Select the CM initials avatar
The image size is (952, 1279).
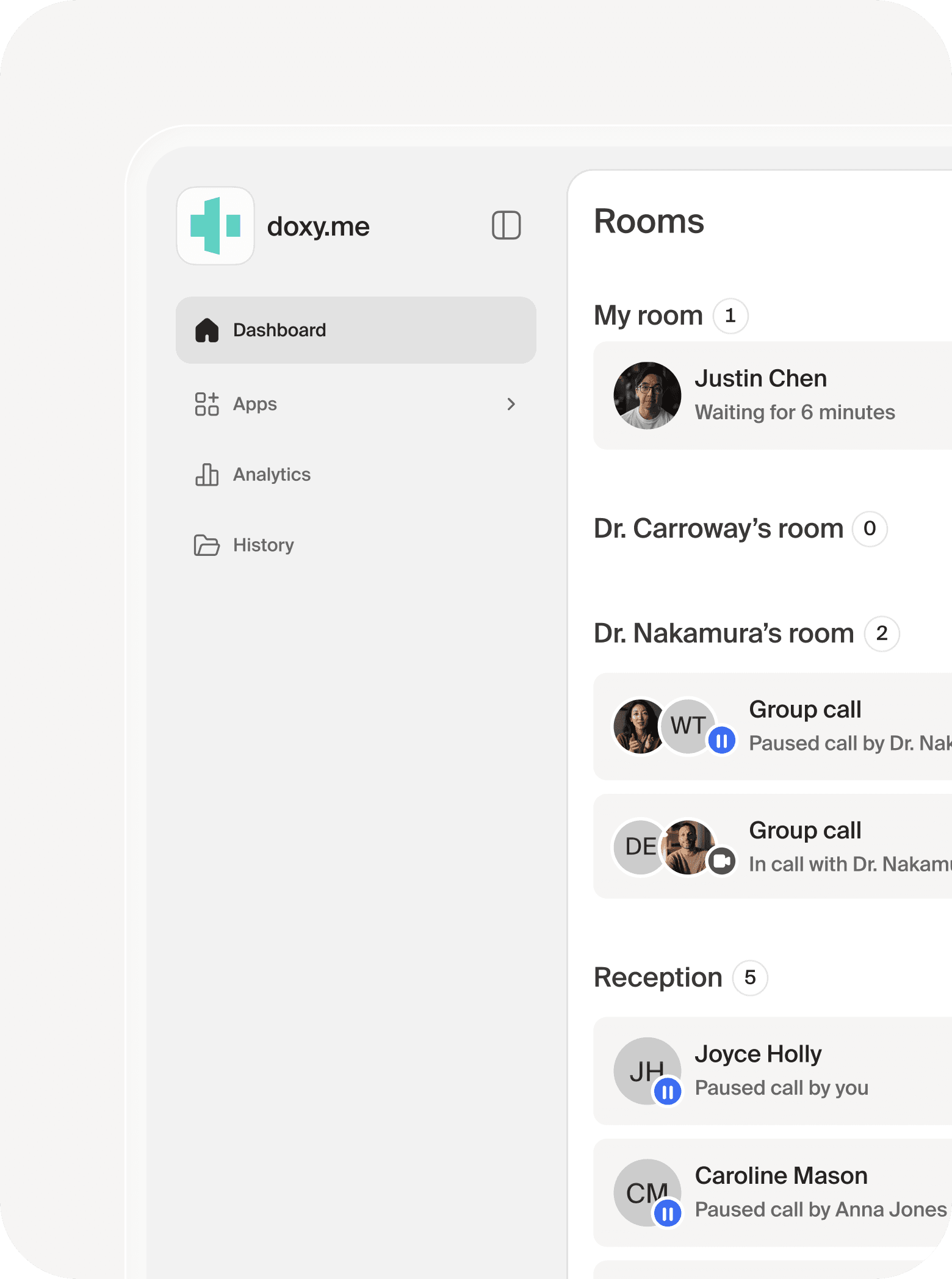[647, 1192]
